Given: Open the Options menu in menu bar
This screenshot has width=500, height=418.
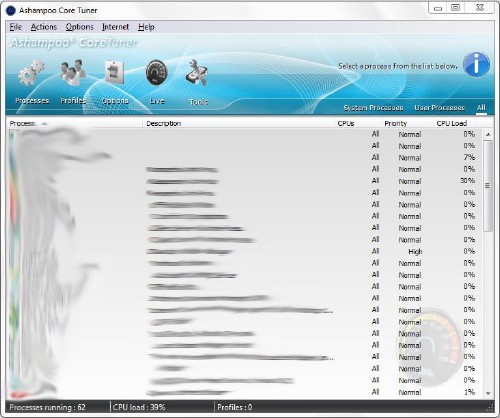Looking at the screenshot, I should 79,27.
